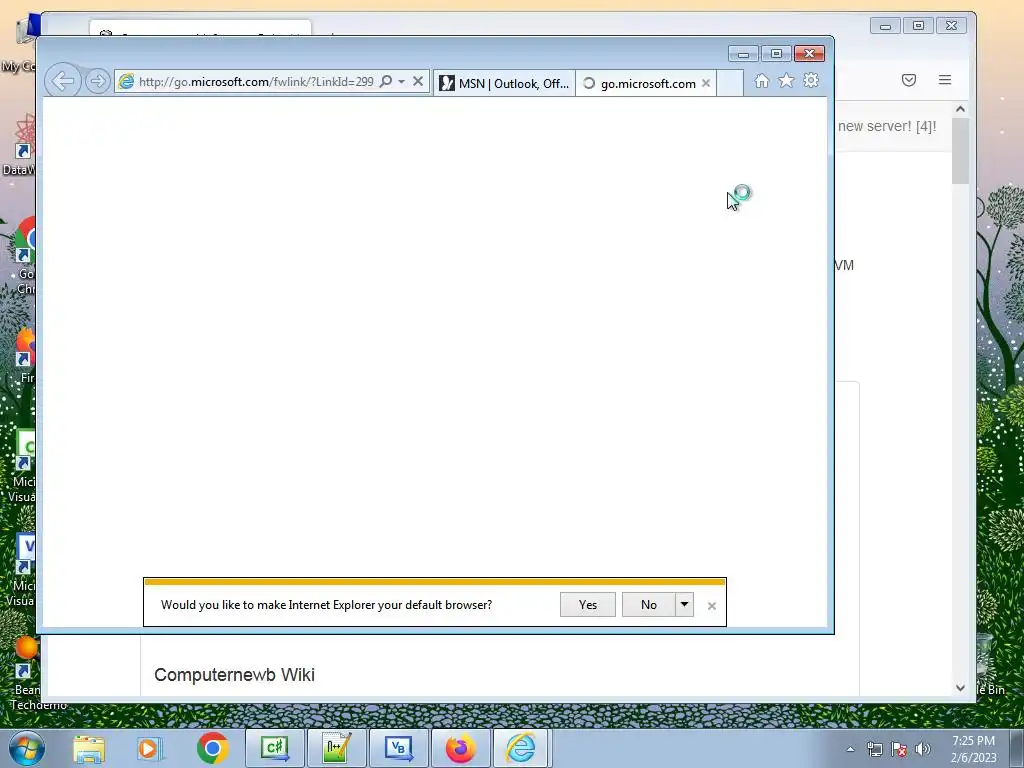Stop loading with the address bar X
Viewport: 1024px width, 768px height.
tap(418, 82)
